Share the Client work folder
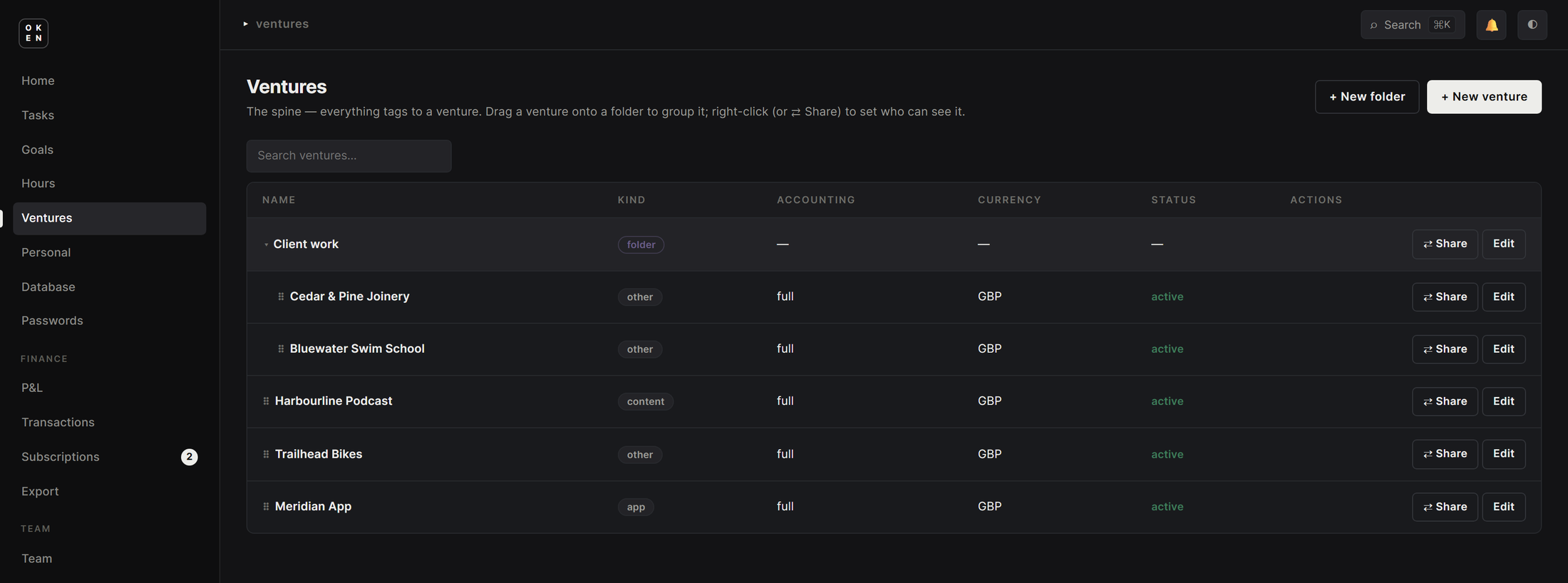The height and width of the screenshot is (583, 1568). pos(1445,244)
